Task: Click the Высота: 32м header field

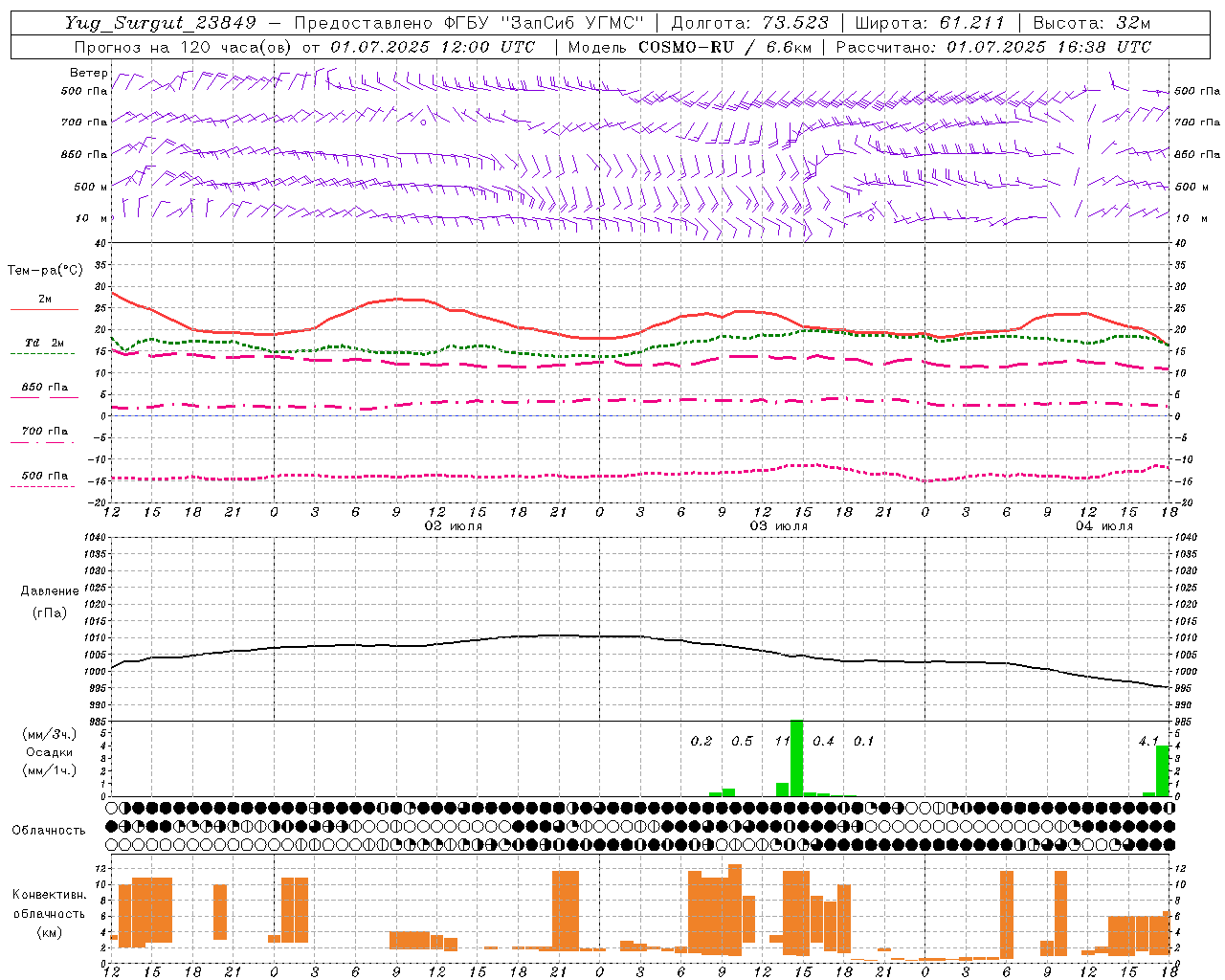Action: click(x=1091, y=23)
